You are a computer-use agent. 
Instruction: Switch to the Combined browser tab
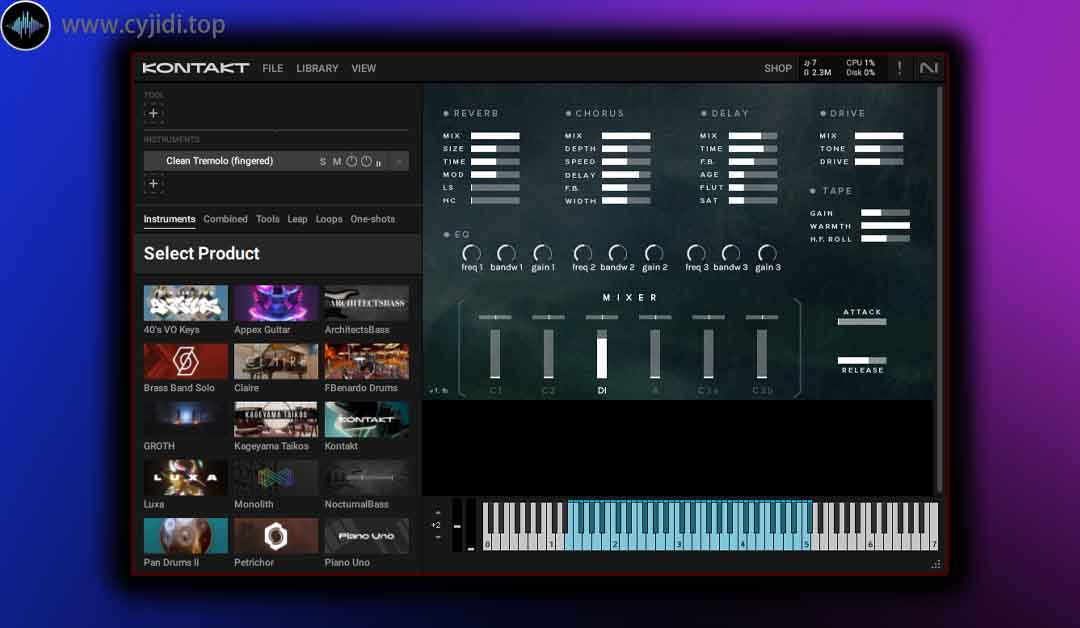[x=225, y=219]
